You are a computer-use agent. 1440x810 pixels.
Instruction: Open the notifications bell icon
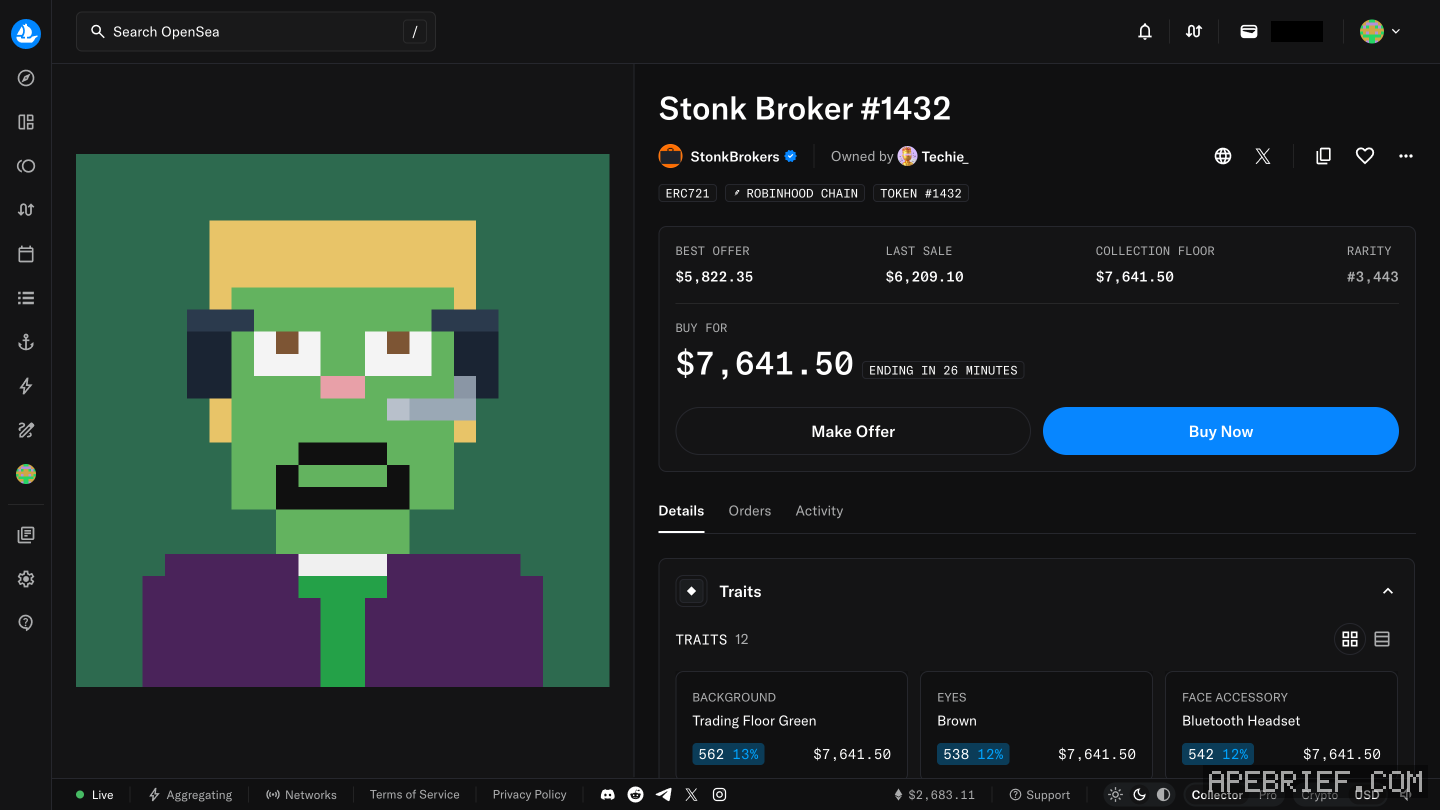pos(1145,32)
